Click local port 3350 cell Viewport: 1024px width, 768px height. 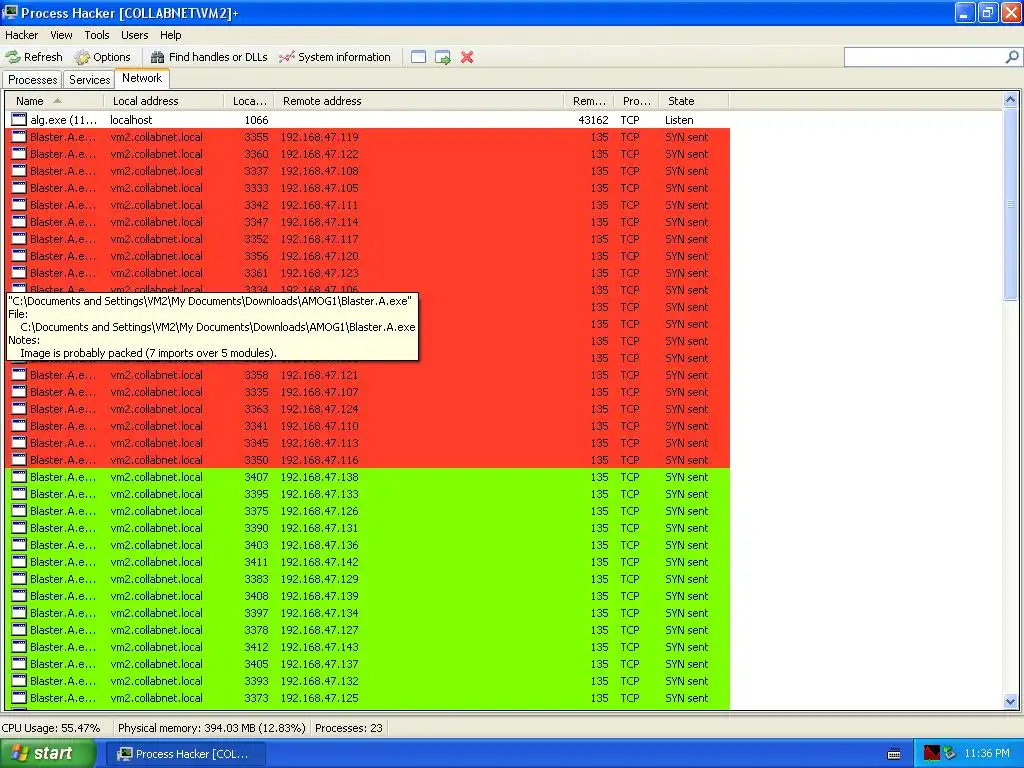256,460
